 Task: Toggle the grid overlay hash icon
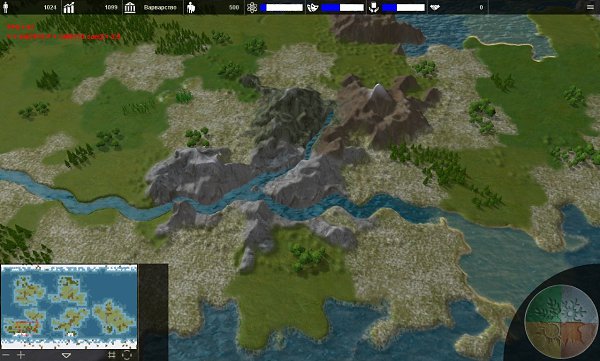coord(112,355)
